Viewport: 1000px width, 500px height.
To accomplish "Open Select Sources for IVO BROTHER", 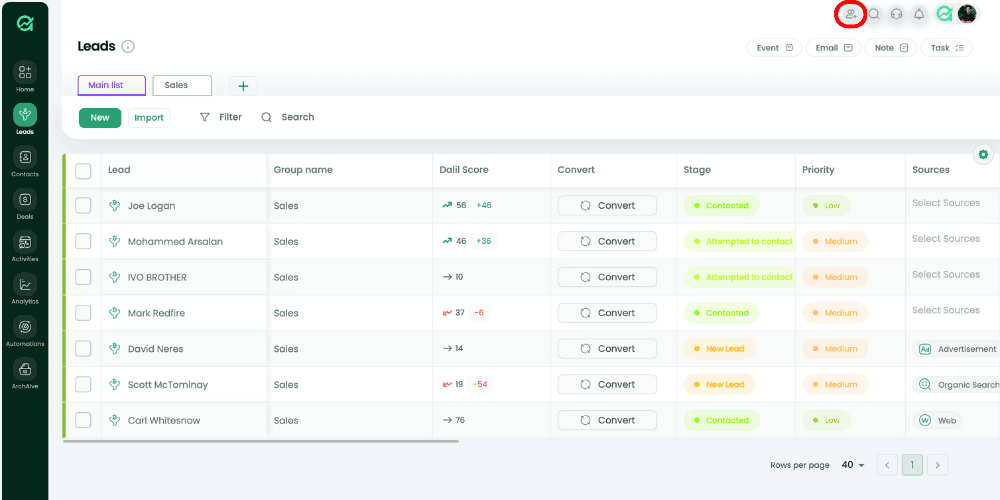I will pos(946,274).
